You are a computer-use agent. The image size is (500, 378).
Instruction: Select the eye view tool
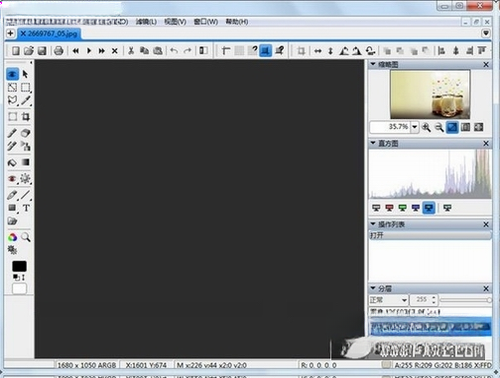point(12,74)
